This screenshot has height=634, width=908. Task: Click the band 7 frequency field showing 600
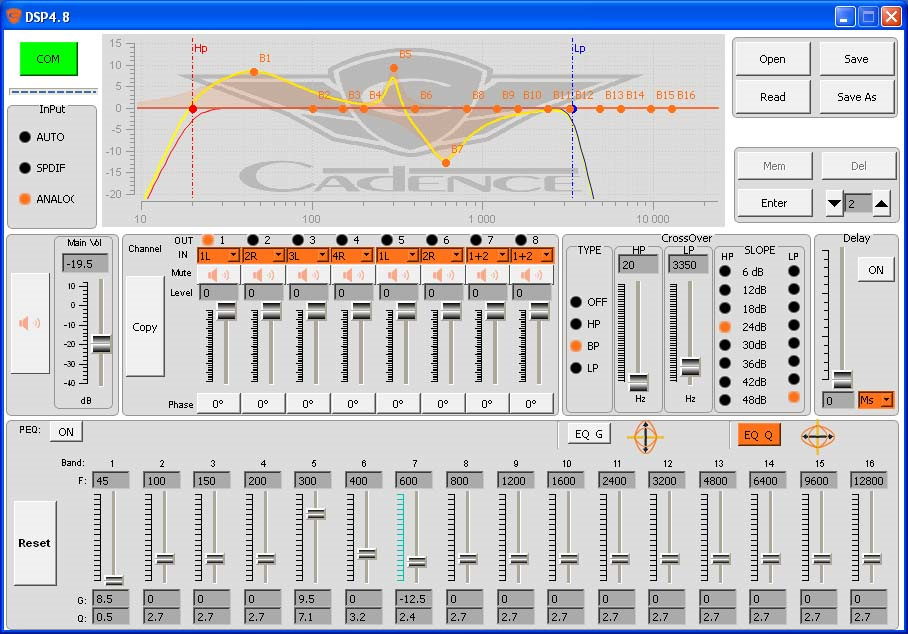point(416,482)
